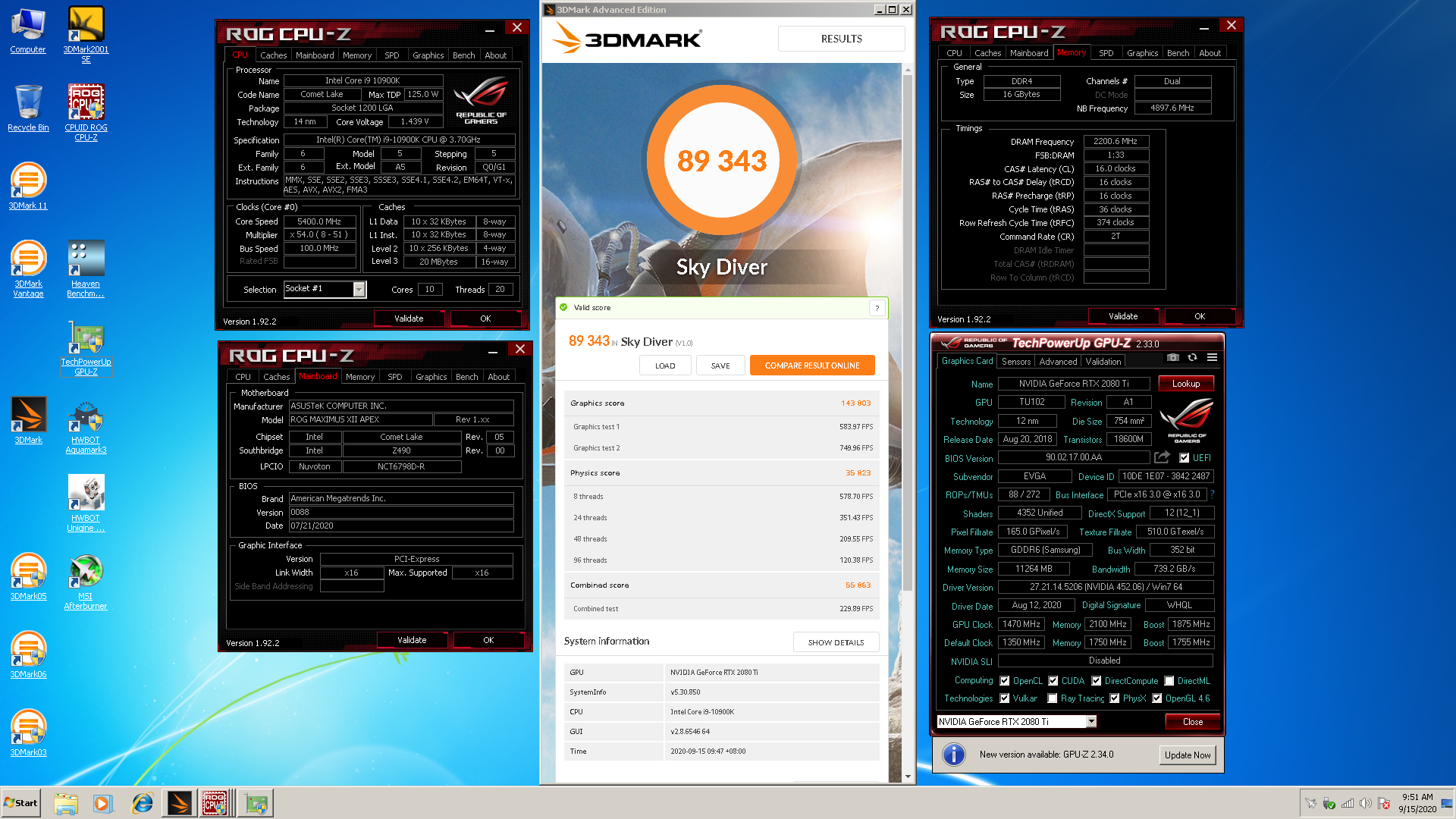Open the Computer desktop icon

point(28,31)
